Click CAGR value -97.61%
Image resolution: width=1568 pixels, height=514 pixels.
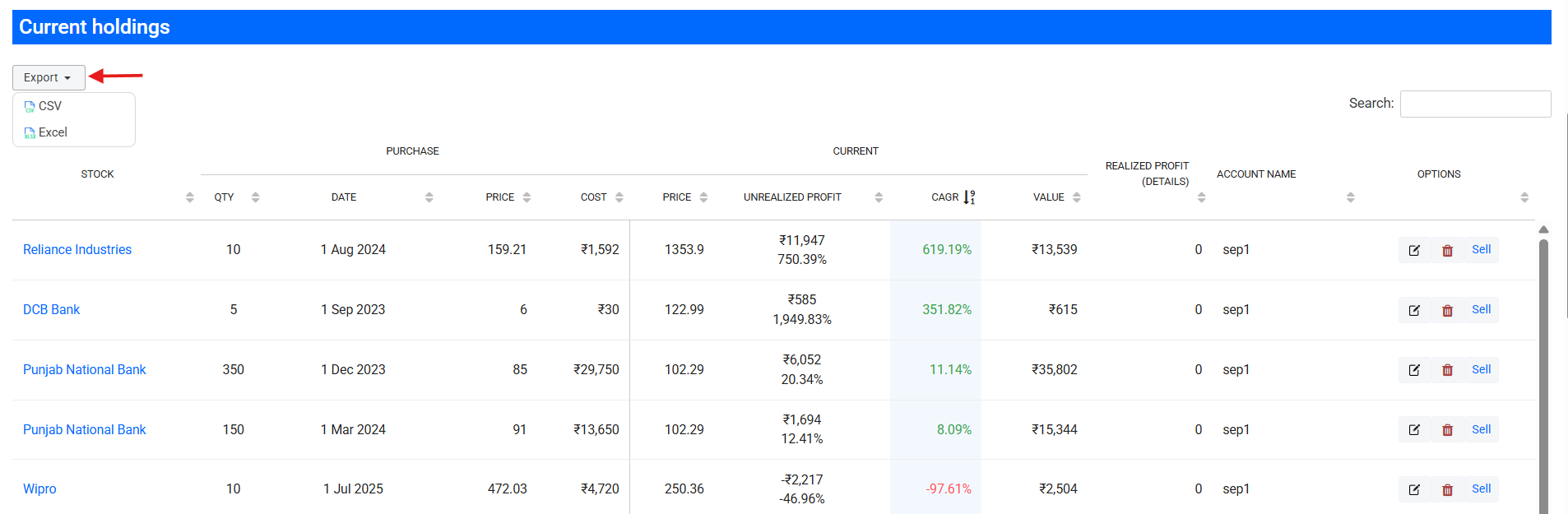[x=949, y=489]
